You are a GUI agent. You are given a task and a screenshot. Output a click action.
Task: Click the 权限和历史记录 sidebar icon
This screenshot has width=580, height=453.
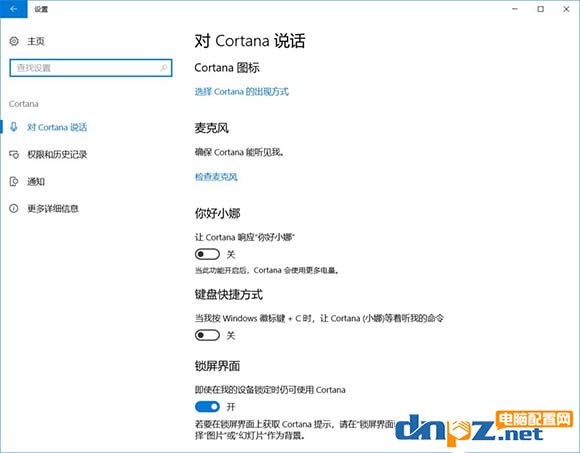14,154
